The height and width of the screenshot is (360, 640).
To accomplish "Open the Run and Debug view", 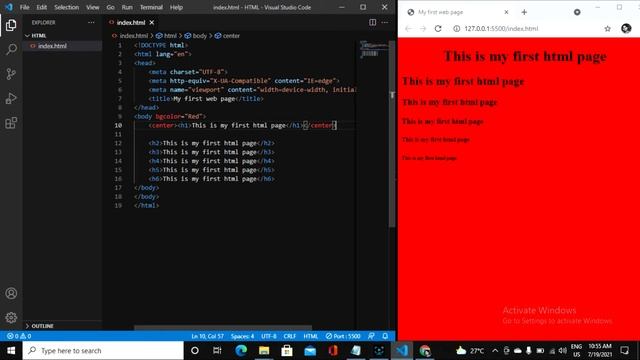I will [x=11, y=98].
